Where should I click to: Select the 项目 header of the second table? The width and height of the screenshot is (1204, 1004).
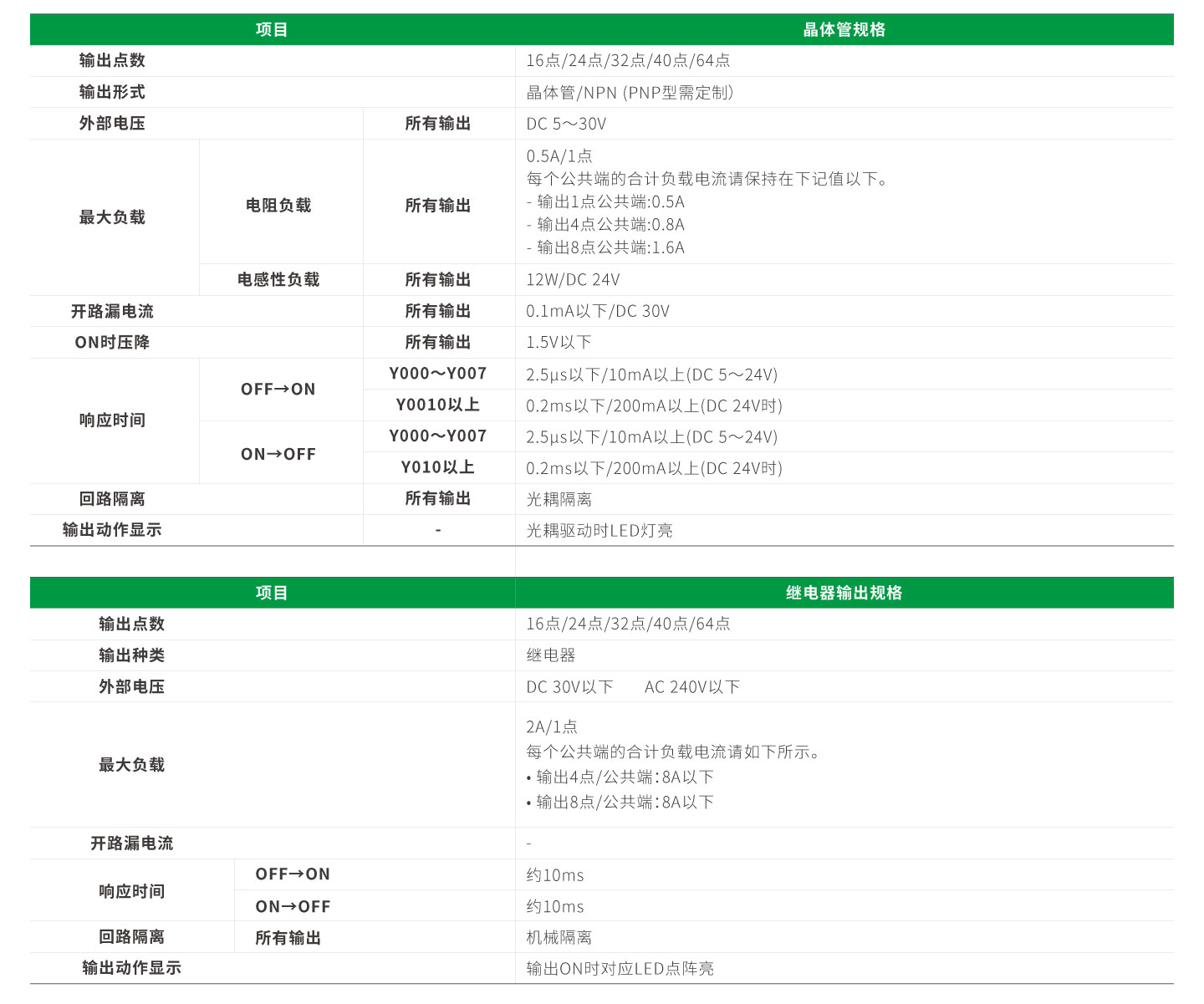click(x=272, y=592)
